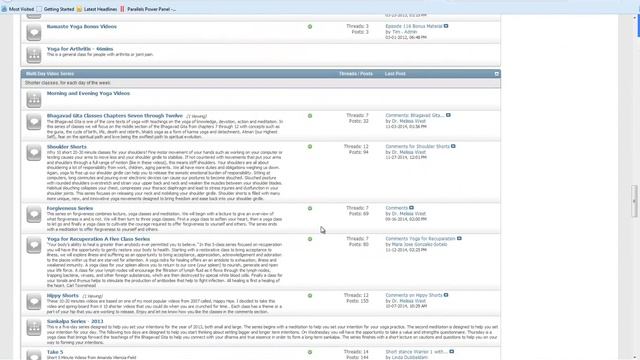Viewport: 640px width, 360px height.
Task: Click the green dot in Hippy Shorts row
Action: click(x=310, y=296)
